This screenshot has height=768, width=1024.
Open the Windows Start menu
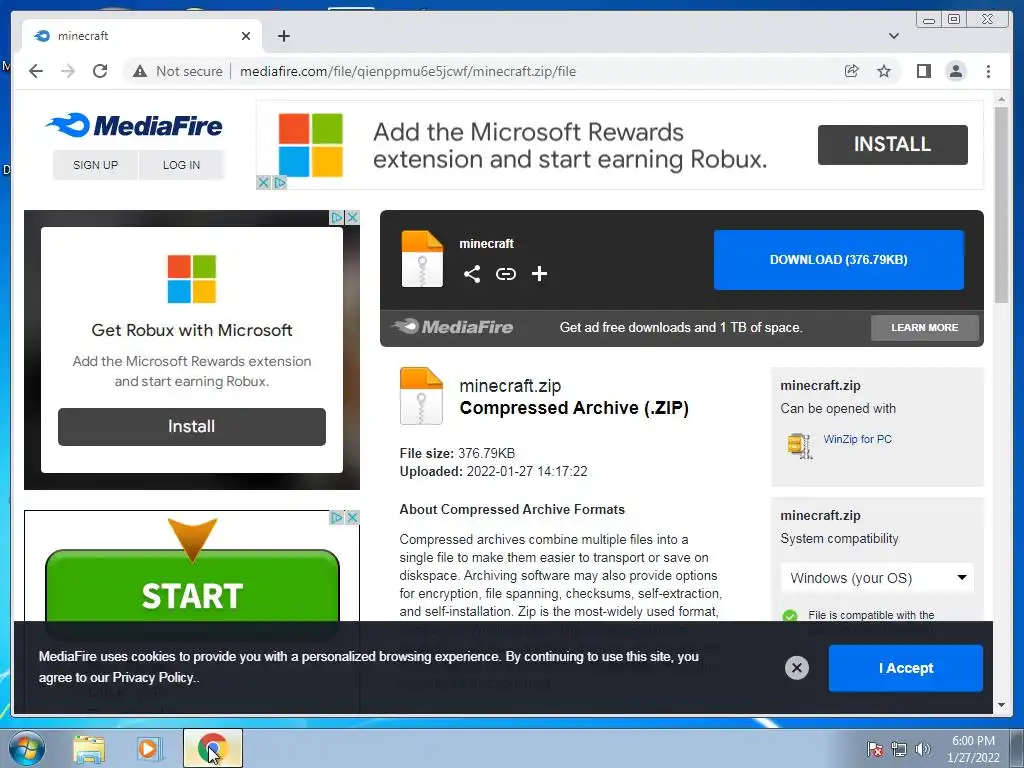pyautogui.click(x=26, y=748)
